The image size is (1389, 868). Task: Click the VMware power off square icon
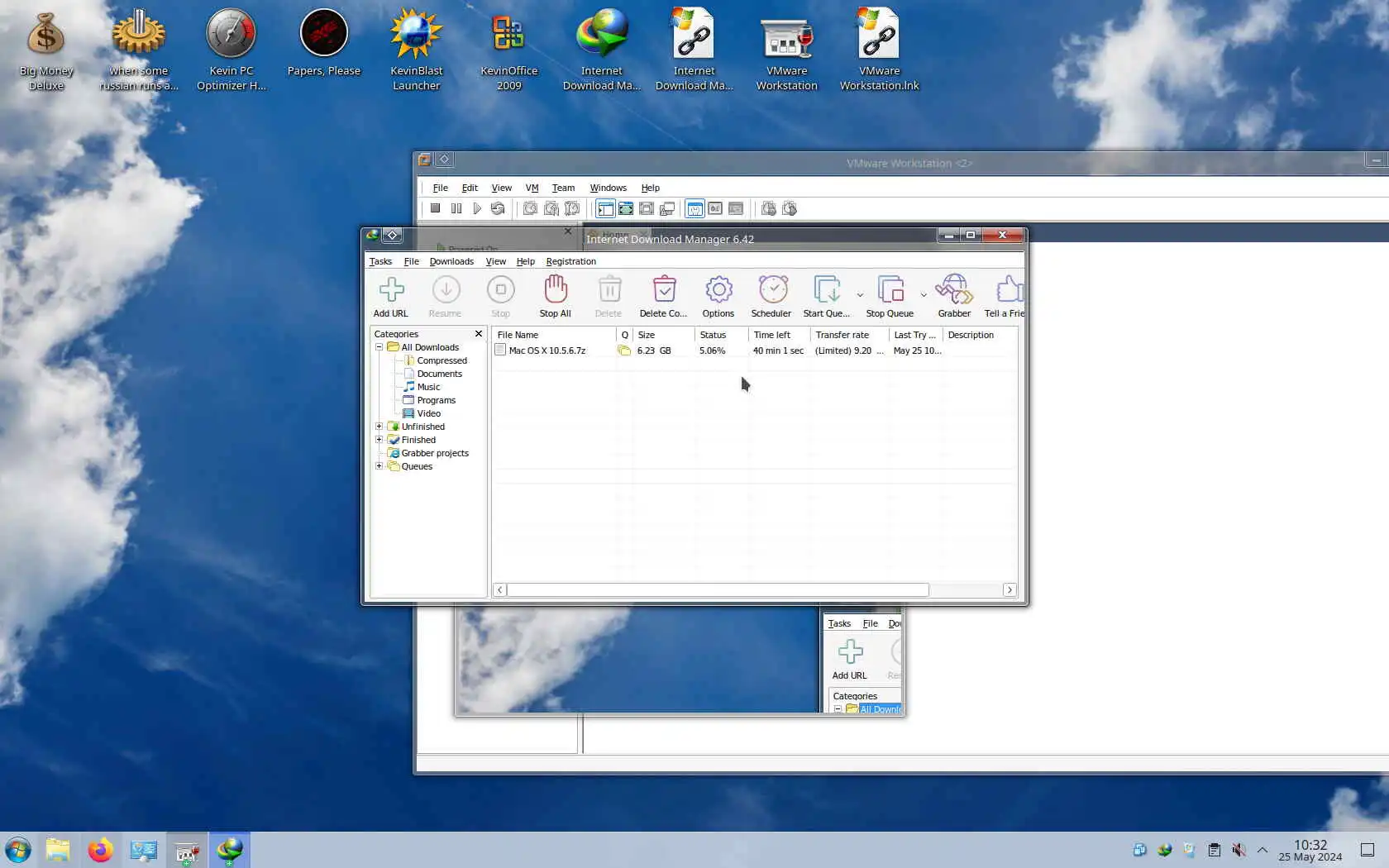tap(435, 208)
